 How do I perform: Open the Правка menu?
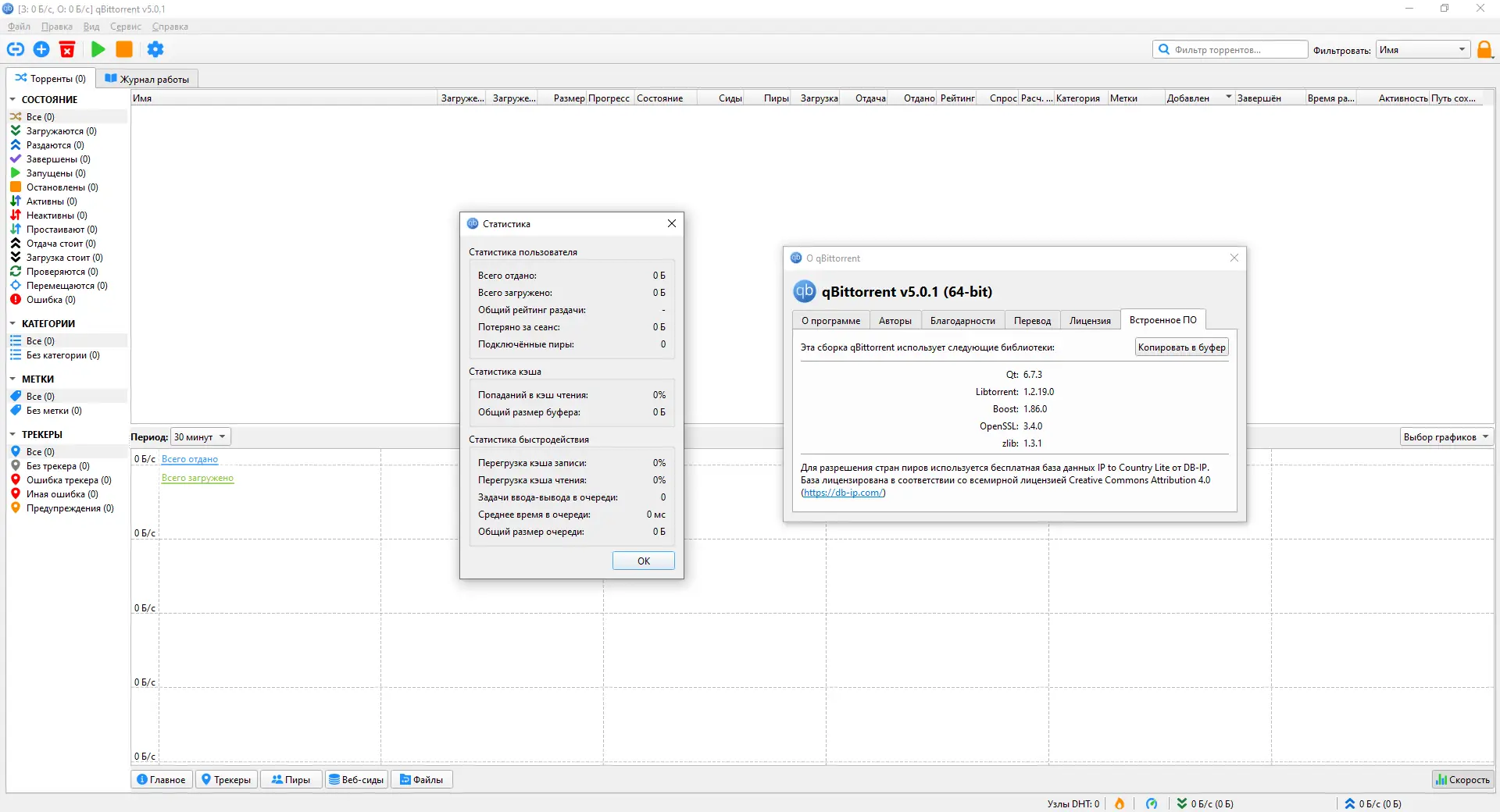click(57, 27)
